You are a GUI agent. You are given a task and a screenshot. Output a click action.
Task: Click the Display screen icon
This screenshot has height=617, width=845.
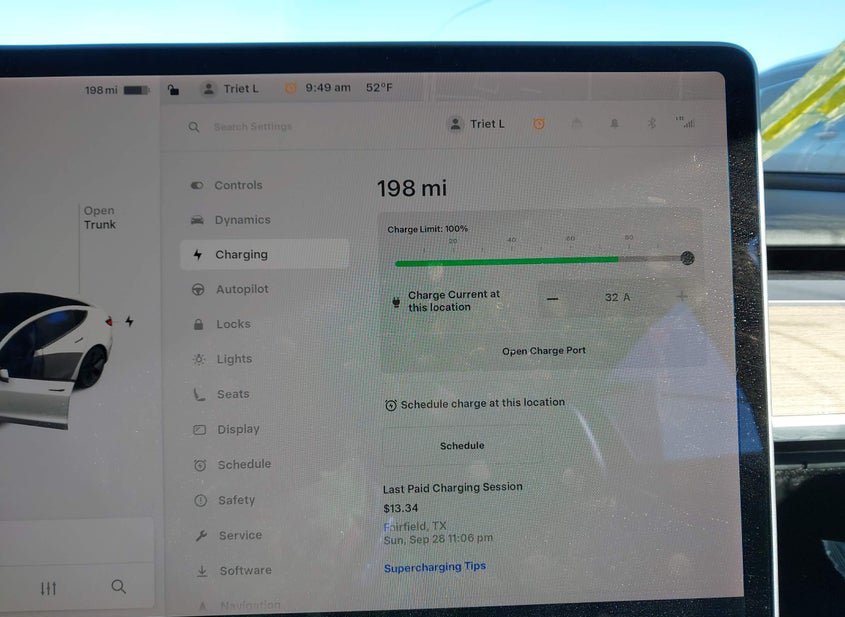(x=199, y=430)
